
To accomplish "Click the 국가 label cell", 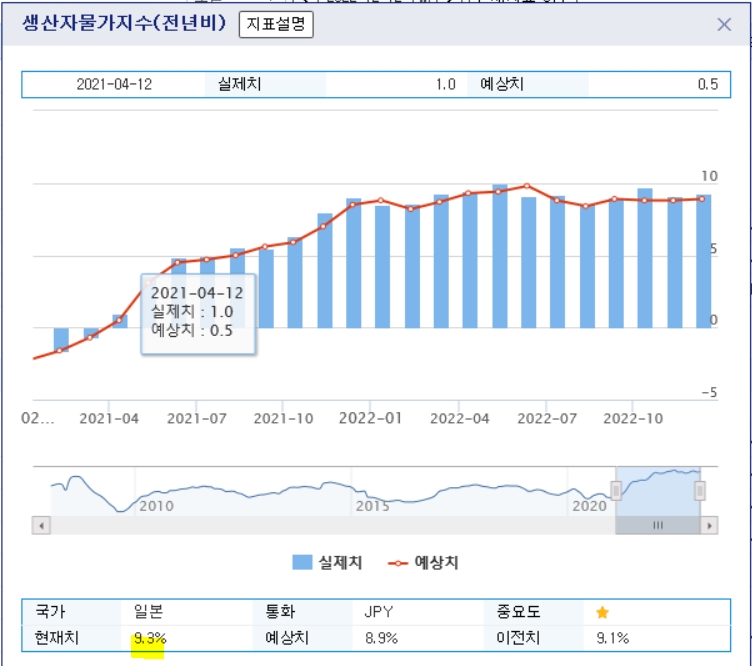I will pos(71,612).
